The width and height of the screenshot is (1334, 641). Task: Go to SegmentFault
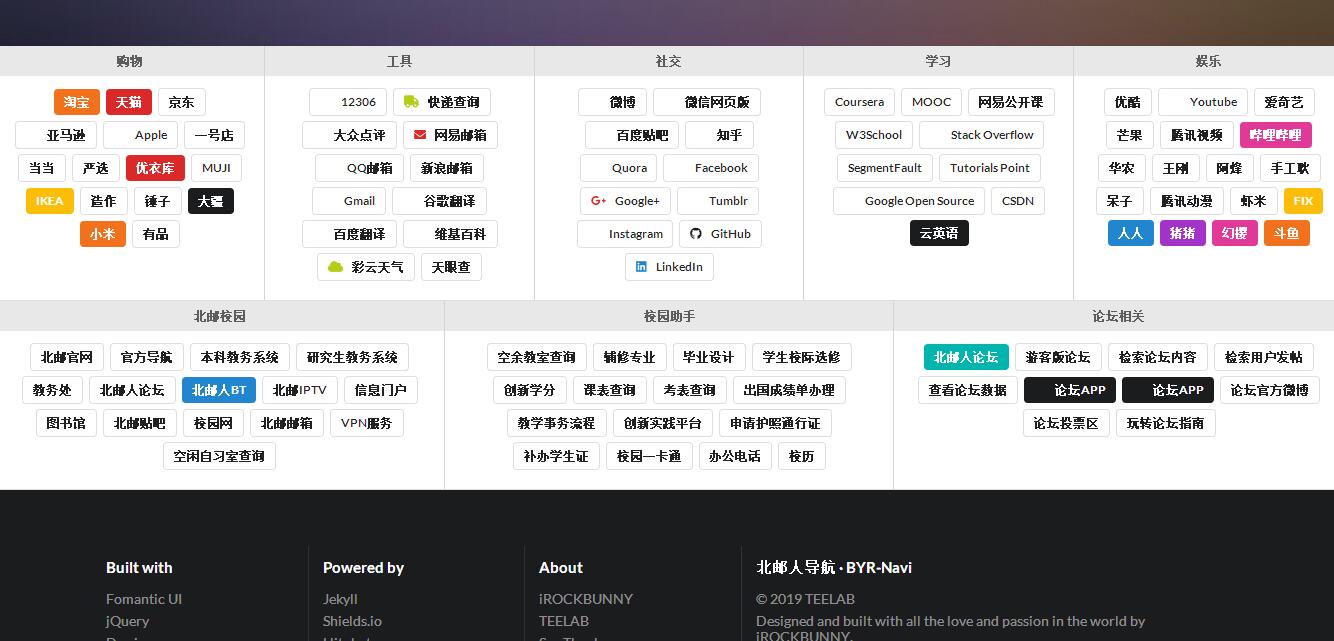coord(885,168)
